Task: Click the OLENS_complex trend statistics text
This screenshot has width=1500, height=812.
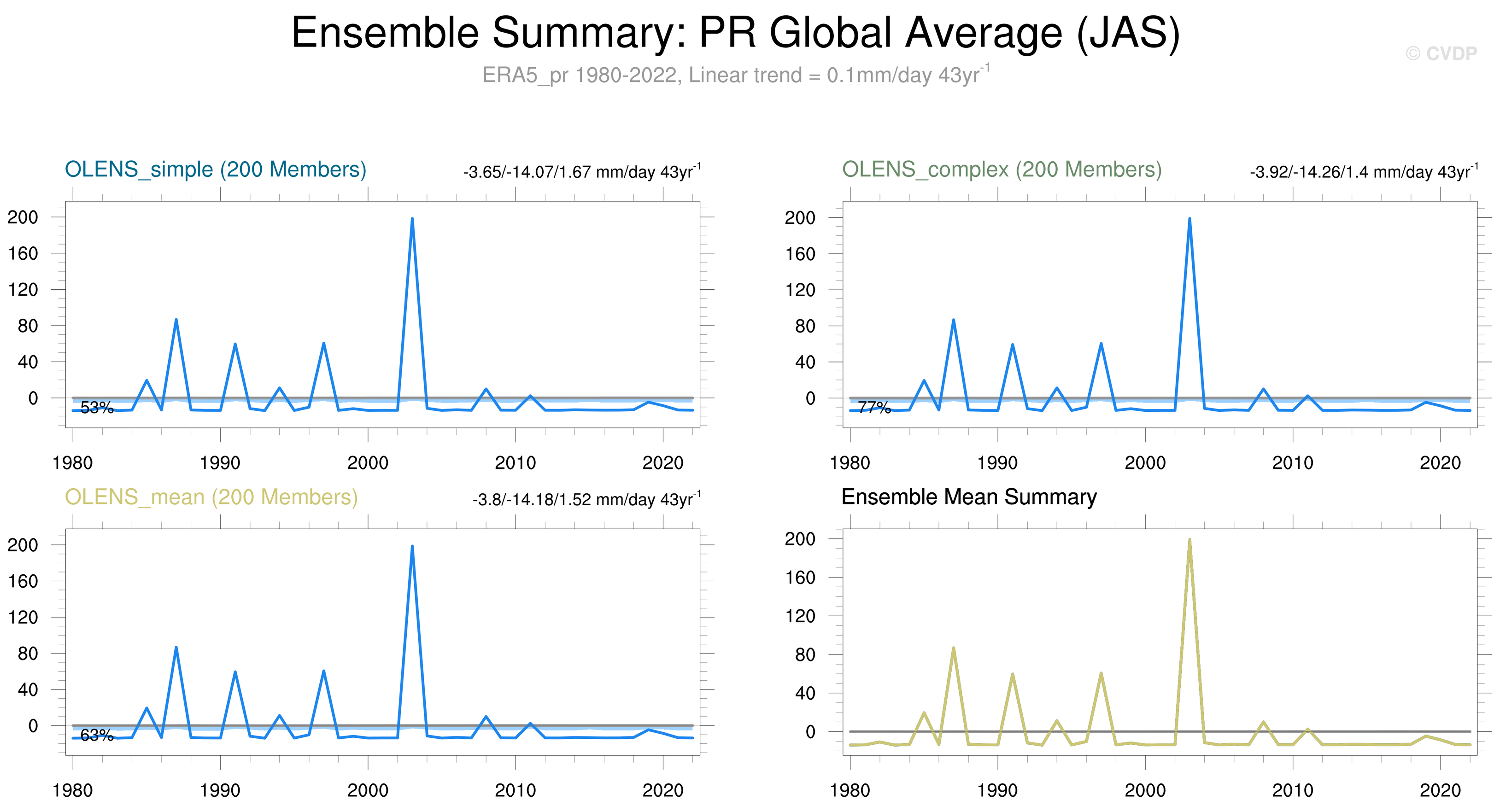Action: (x=1363, y=172)
